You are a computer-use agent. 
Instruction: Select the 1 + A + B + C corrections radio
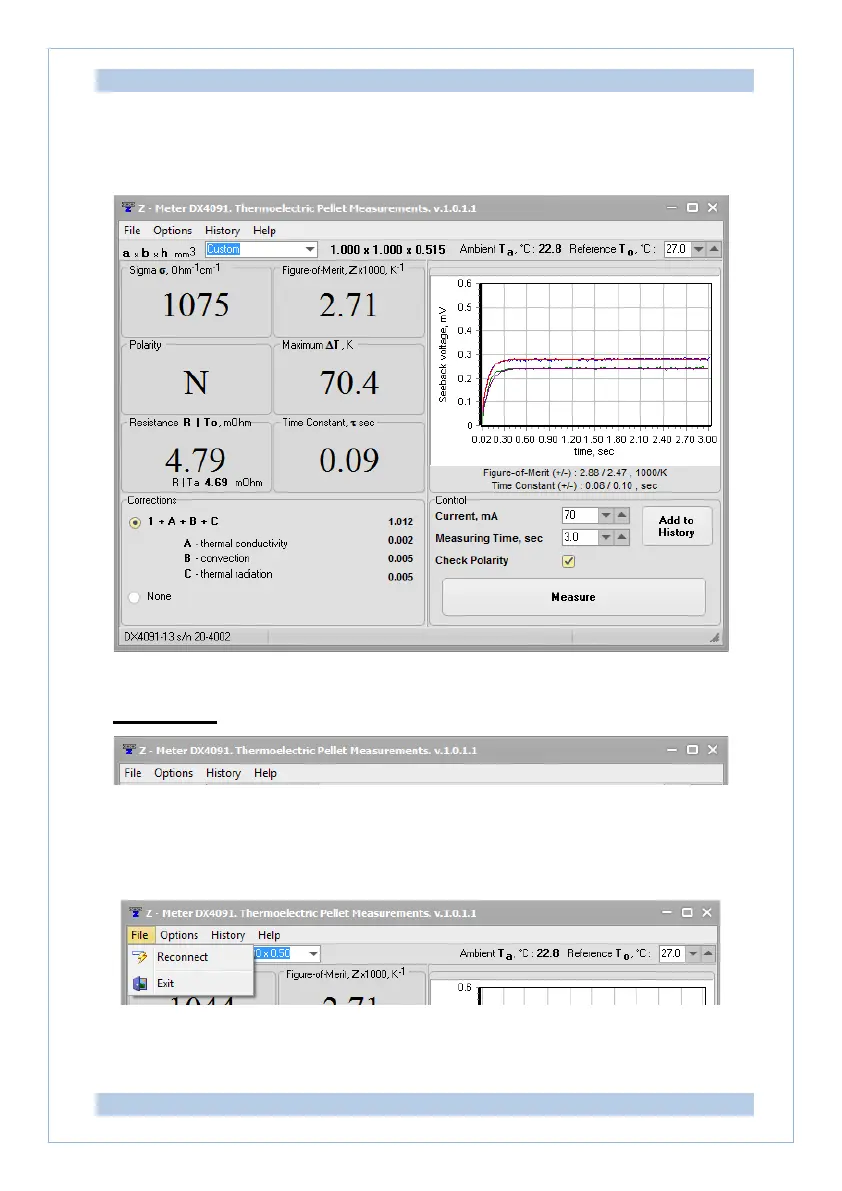coord(135,523)
